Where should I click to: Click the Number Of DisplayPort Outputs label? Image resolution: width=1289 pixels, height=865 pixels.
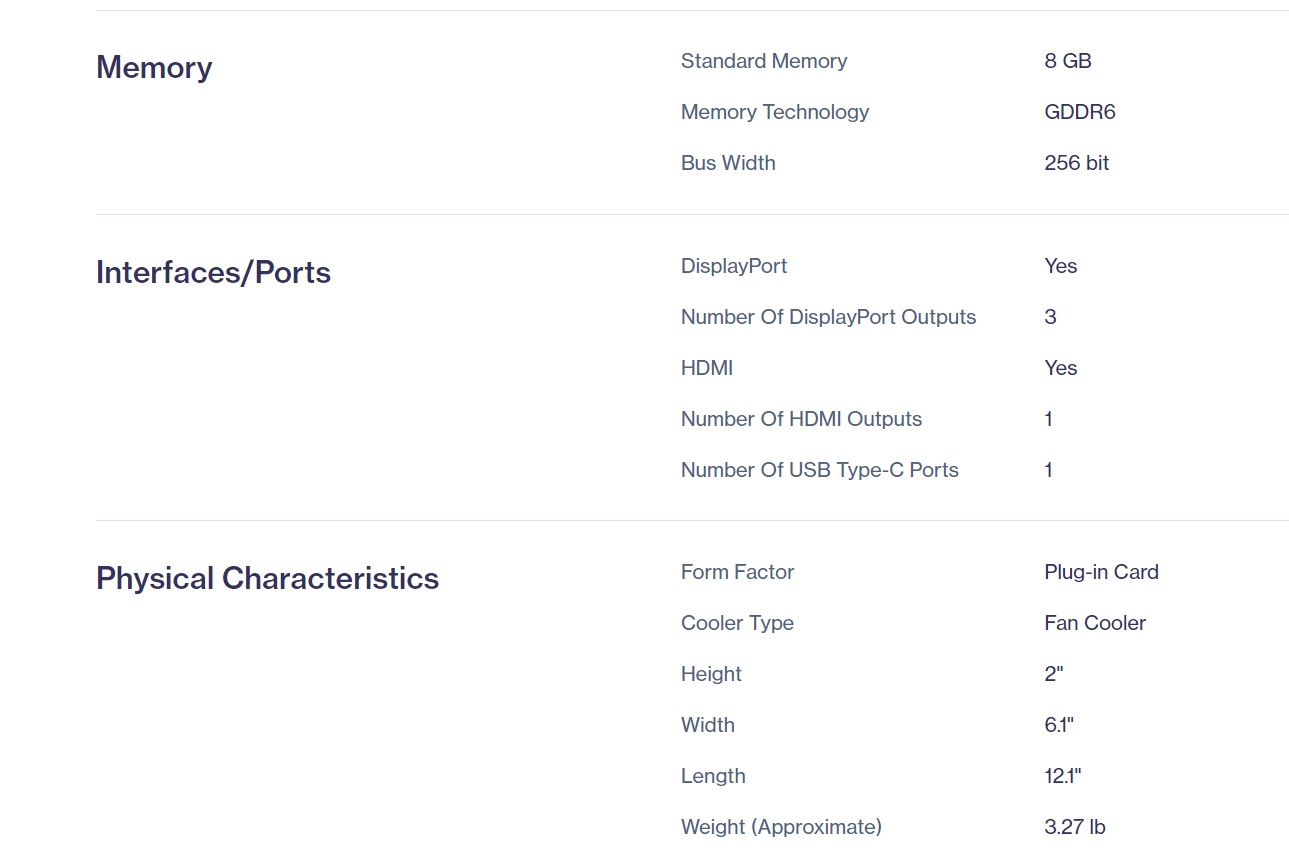tap(828, 317)
